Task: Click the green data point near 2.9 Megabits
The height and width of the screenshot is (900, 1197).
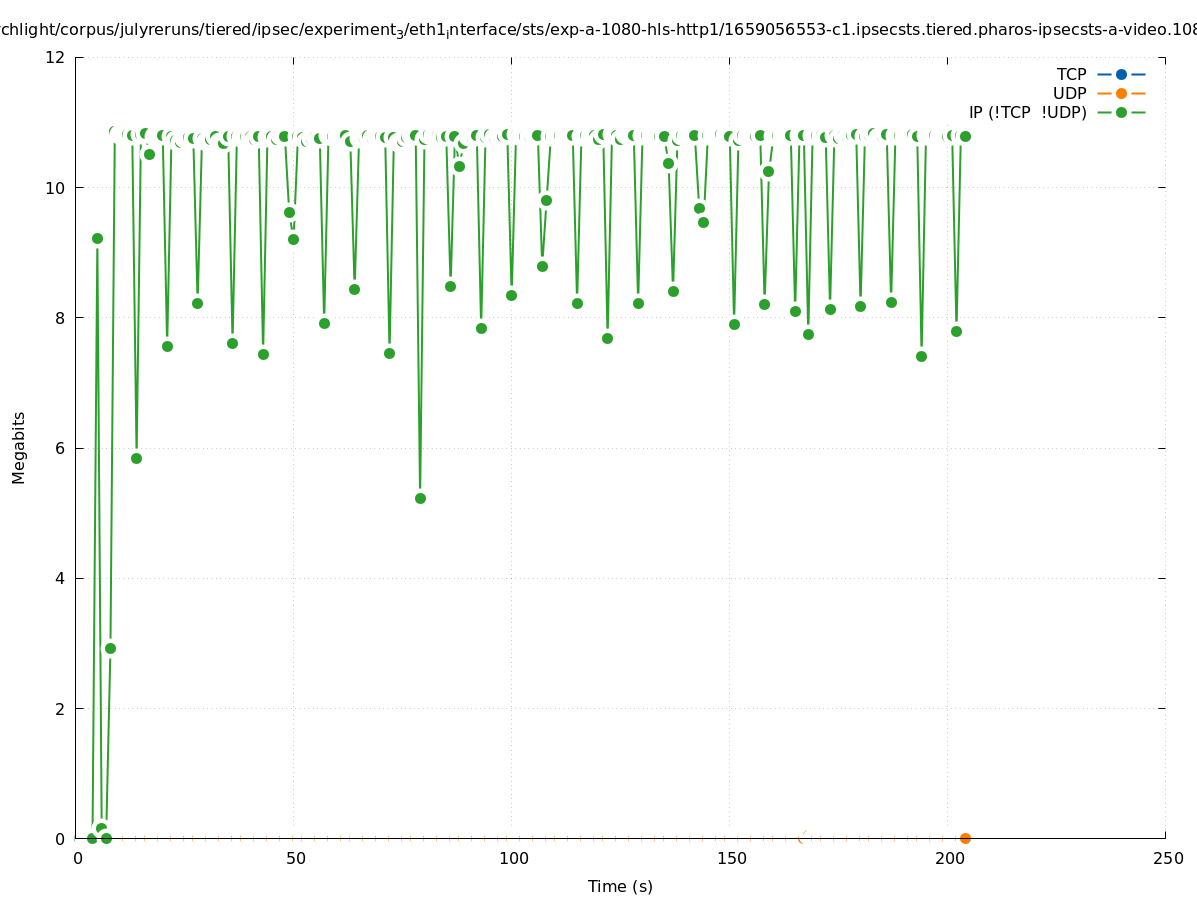Action: (x=110, y=648)
